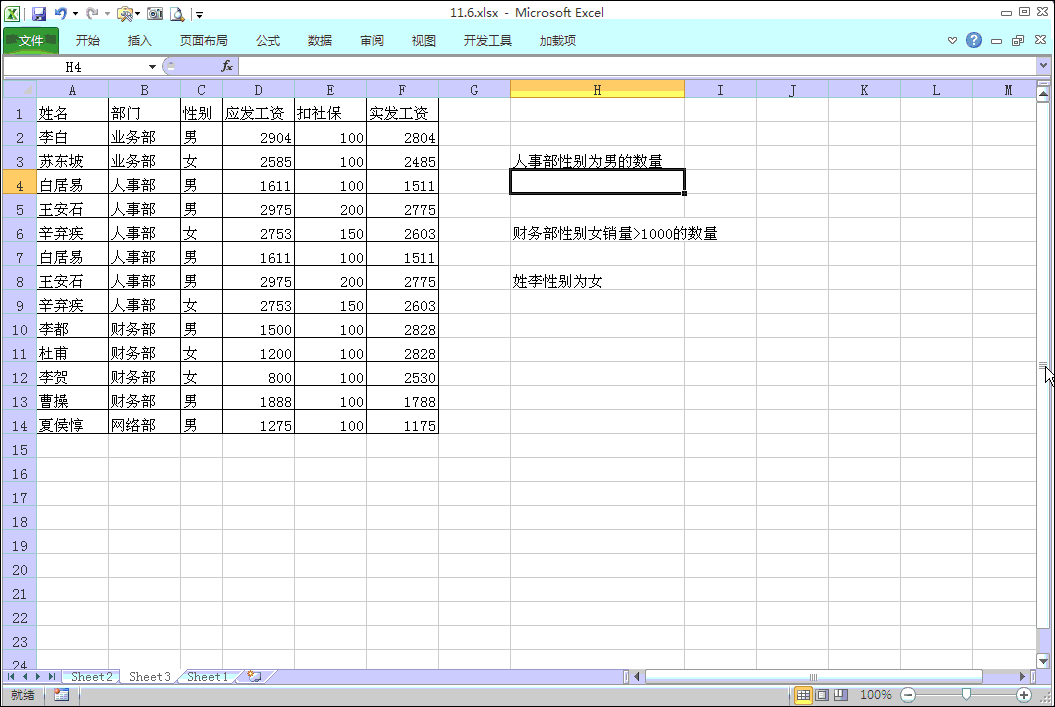This screenshot has width=1055, height=707.
Task: Select column A header
Action: (72, 89)
